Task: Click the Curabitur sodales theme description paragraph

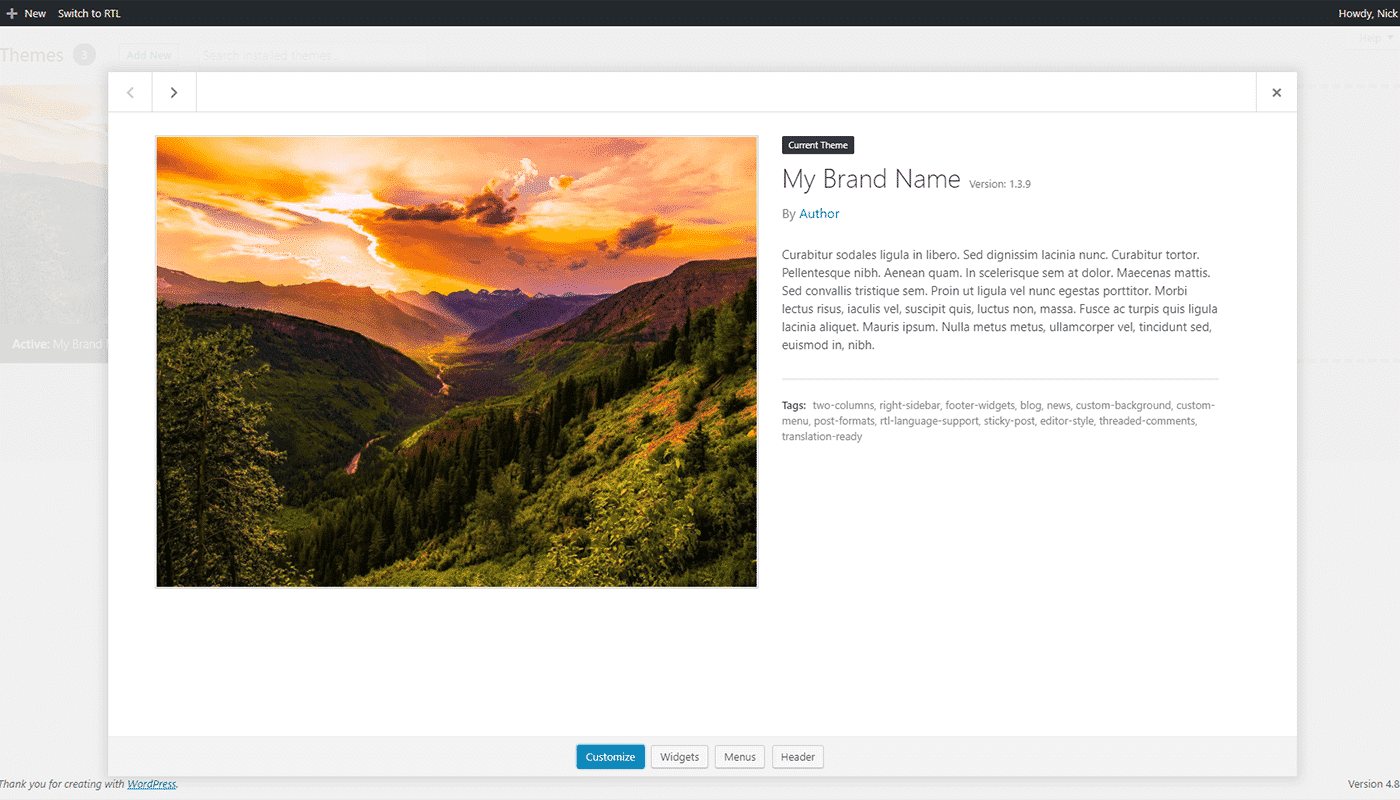Action: pos(1000,300)
